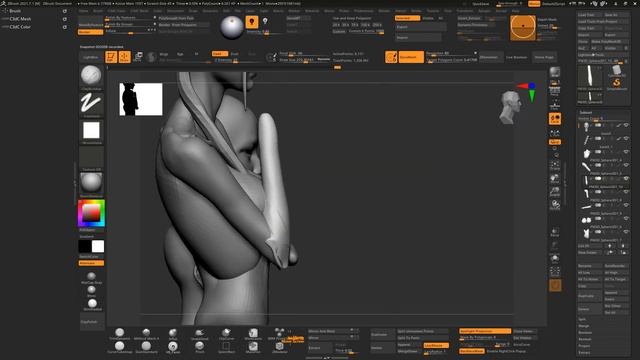Toggle the orange BackfaceMask button
The height and width of the screenshot is (360, 640).
pyautogui.click(x=471, y=351)
